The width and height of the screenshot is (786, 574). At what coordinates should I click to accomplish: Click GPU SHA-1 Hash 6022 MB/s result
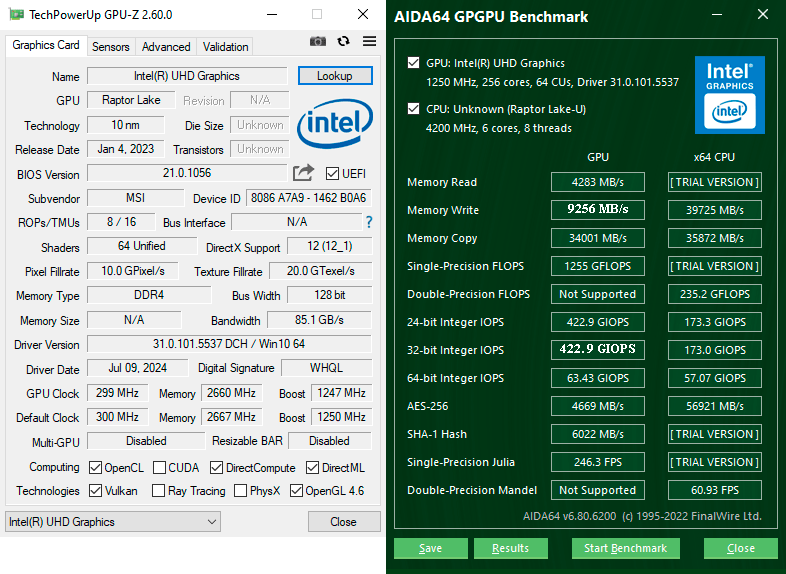(x=598, y=434)
